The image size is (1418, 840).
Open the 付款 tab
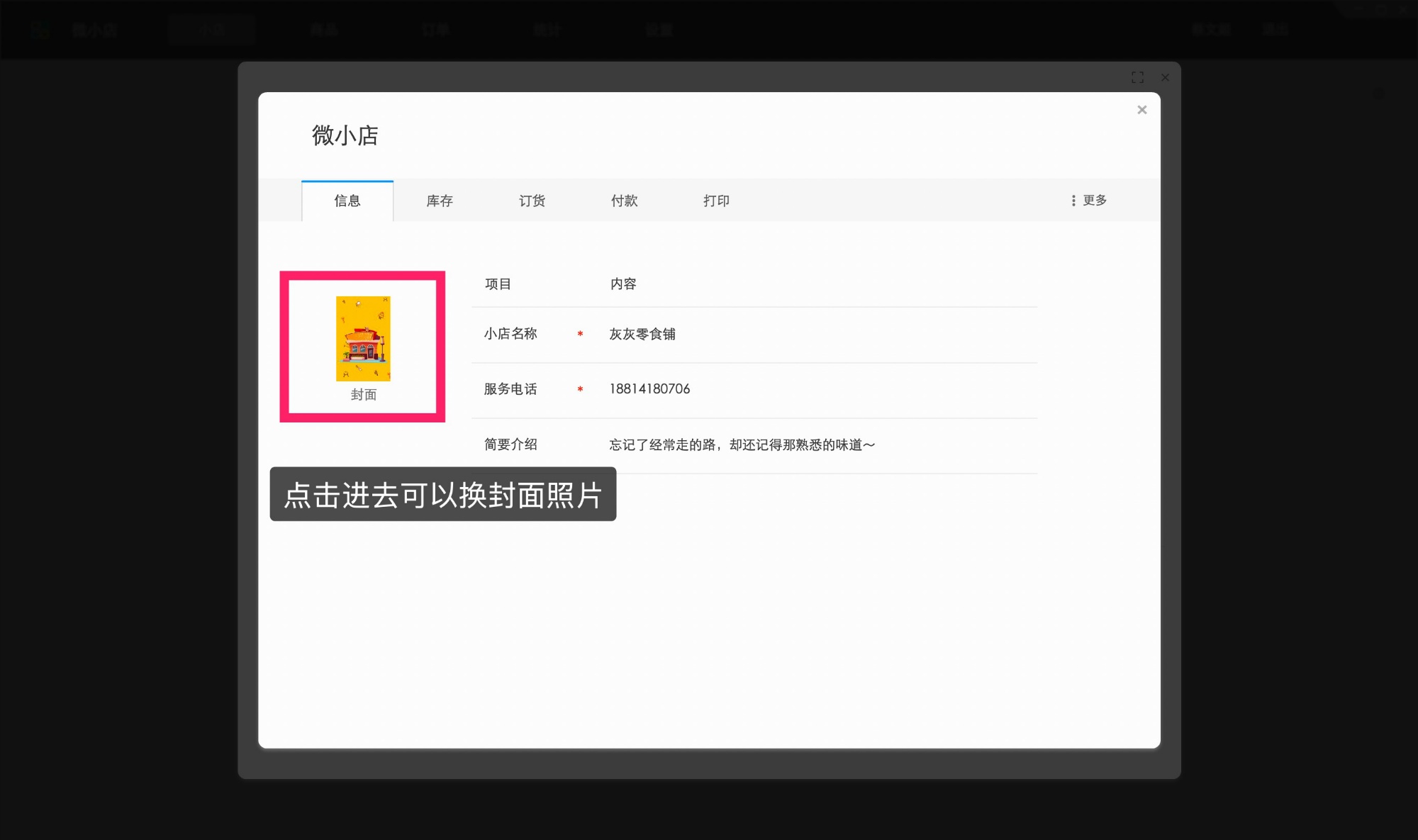click(625, 201)
